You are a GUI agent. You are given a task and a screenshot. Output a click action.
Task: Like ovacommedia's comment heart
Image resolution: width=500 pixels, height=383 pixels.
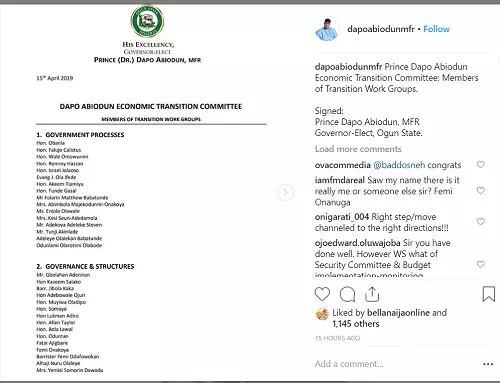coord(481,164)
